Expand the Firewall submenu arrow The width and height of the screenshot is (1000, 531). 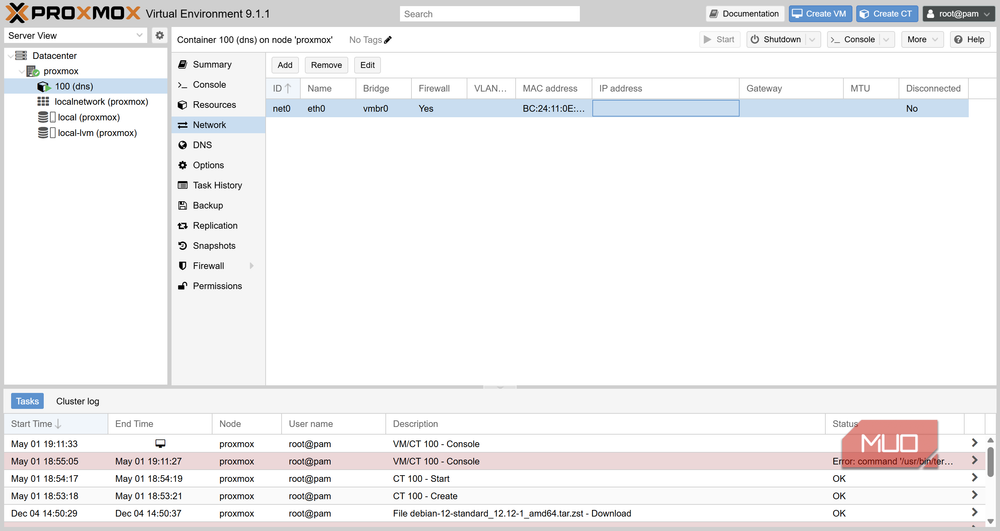coord(251,266)
